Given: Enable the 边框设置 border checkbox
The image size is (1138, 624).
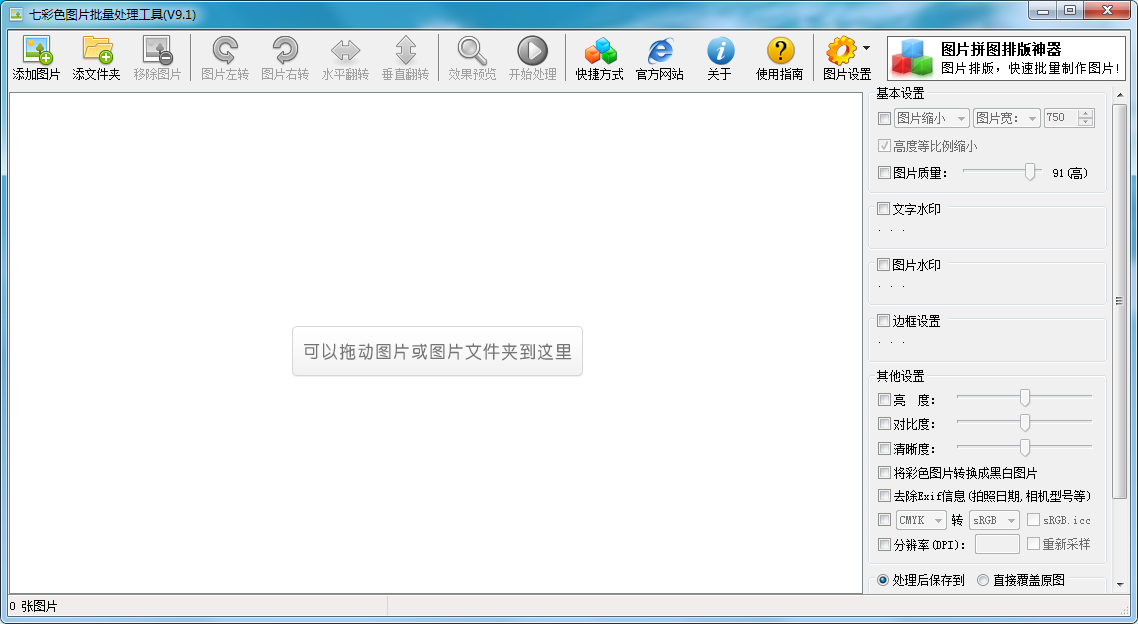Looking at the screenshot, I should [884, 321].
